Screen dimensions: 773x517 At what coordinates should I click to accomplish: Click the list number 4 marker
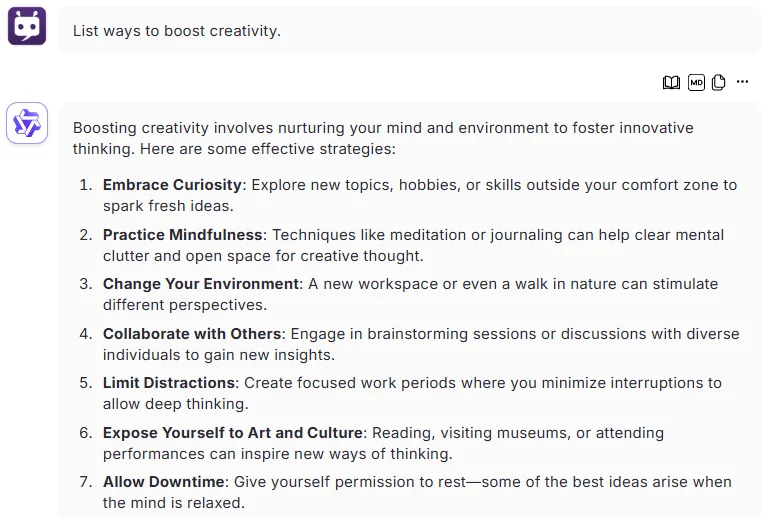(86, 334)
